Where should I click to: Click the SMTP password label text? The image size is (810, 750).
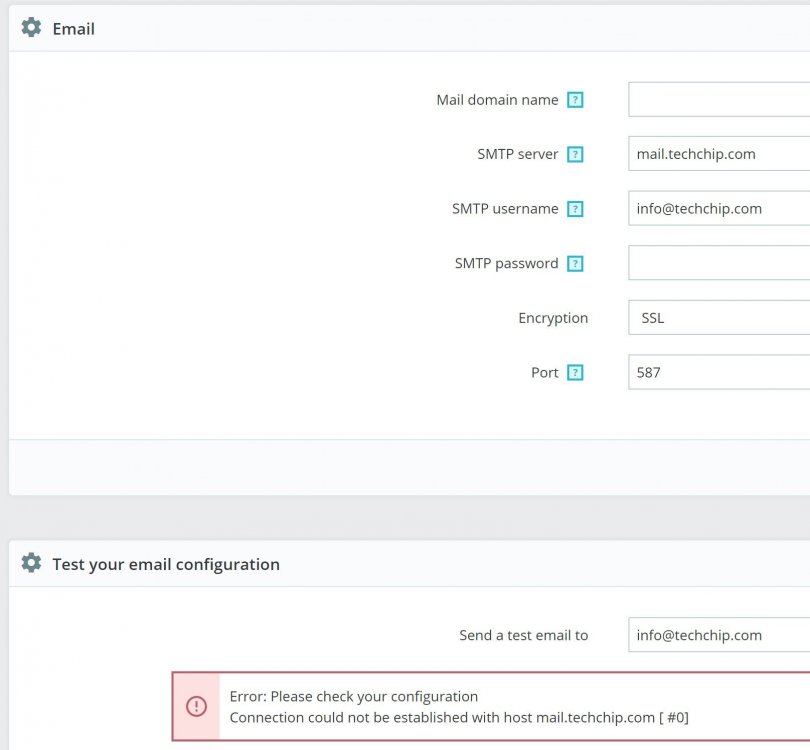coord(506,264)
